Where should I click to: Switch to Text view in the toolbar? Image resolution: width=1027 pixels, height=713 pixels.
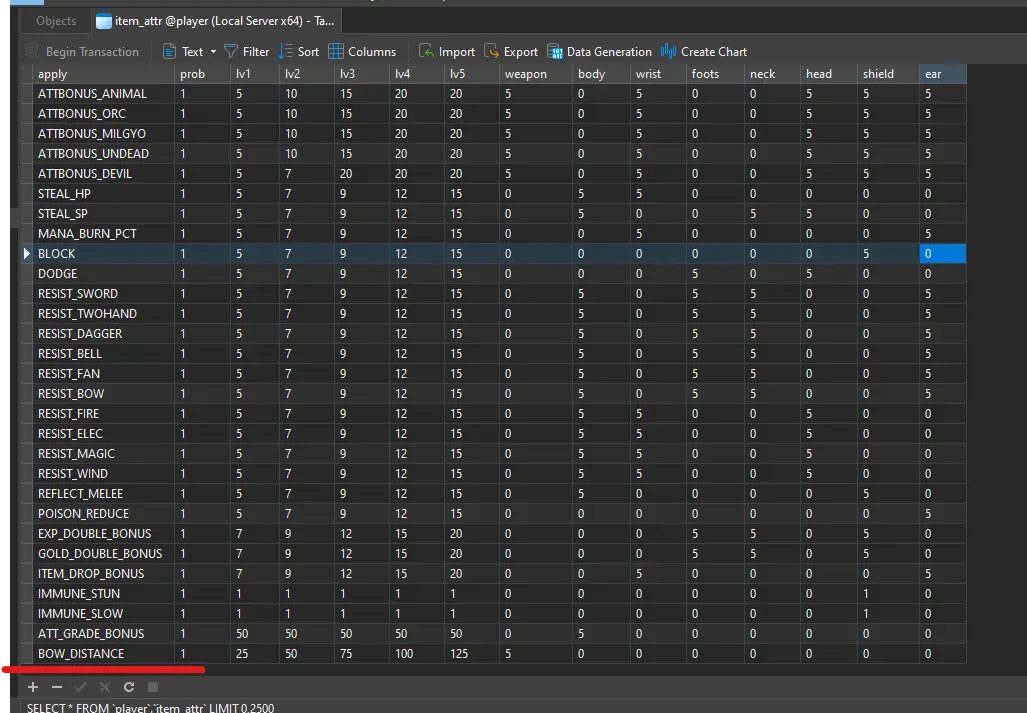[183, 52]
